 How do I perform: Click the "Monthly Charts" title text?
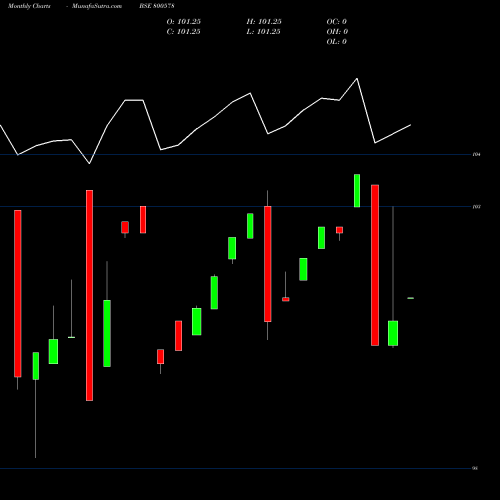[29, 6]
